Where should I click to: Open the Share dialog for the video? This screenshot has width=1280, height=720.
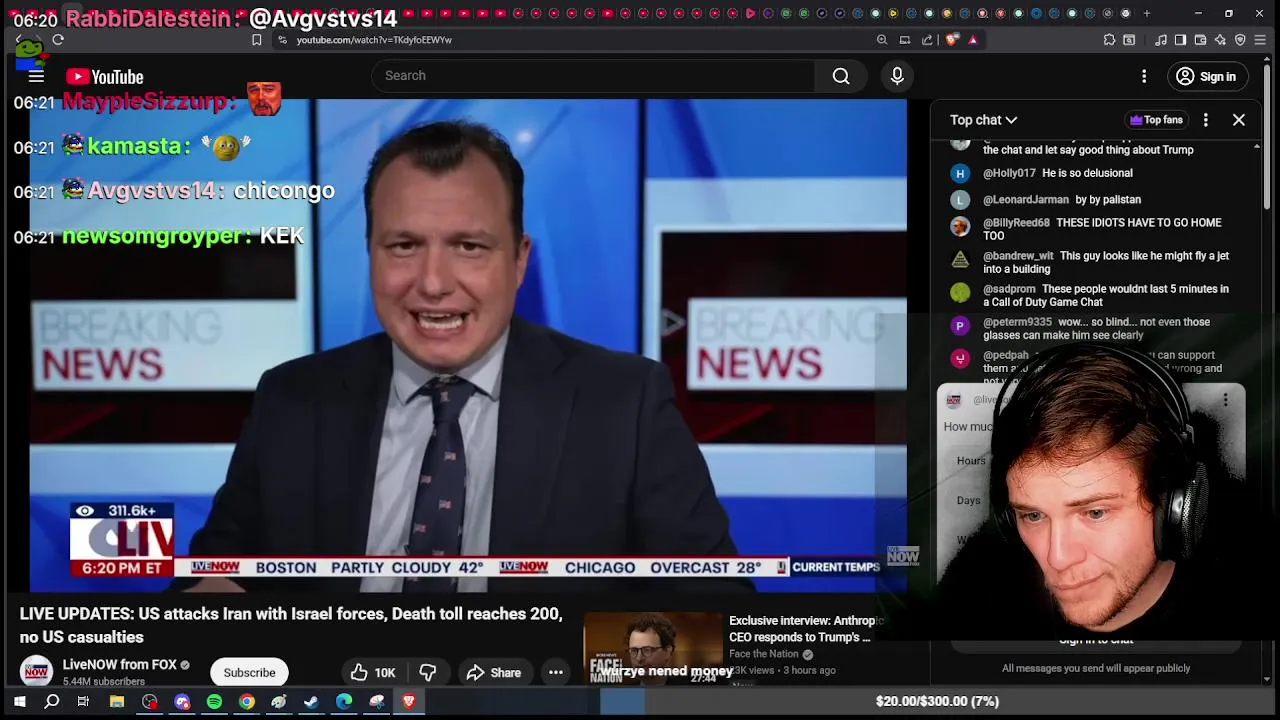coord(494,673)
